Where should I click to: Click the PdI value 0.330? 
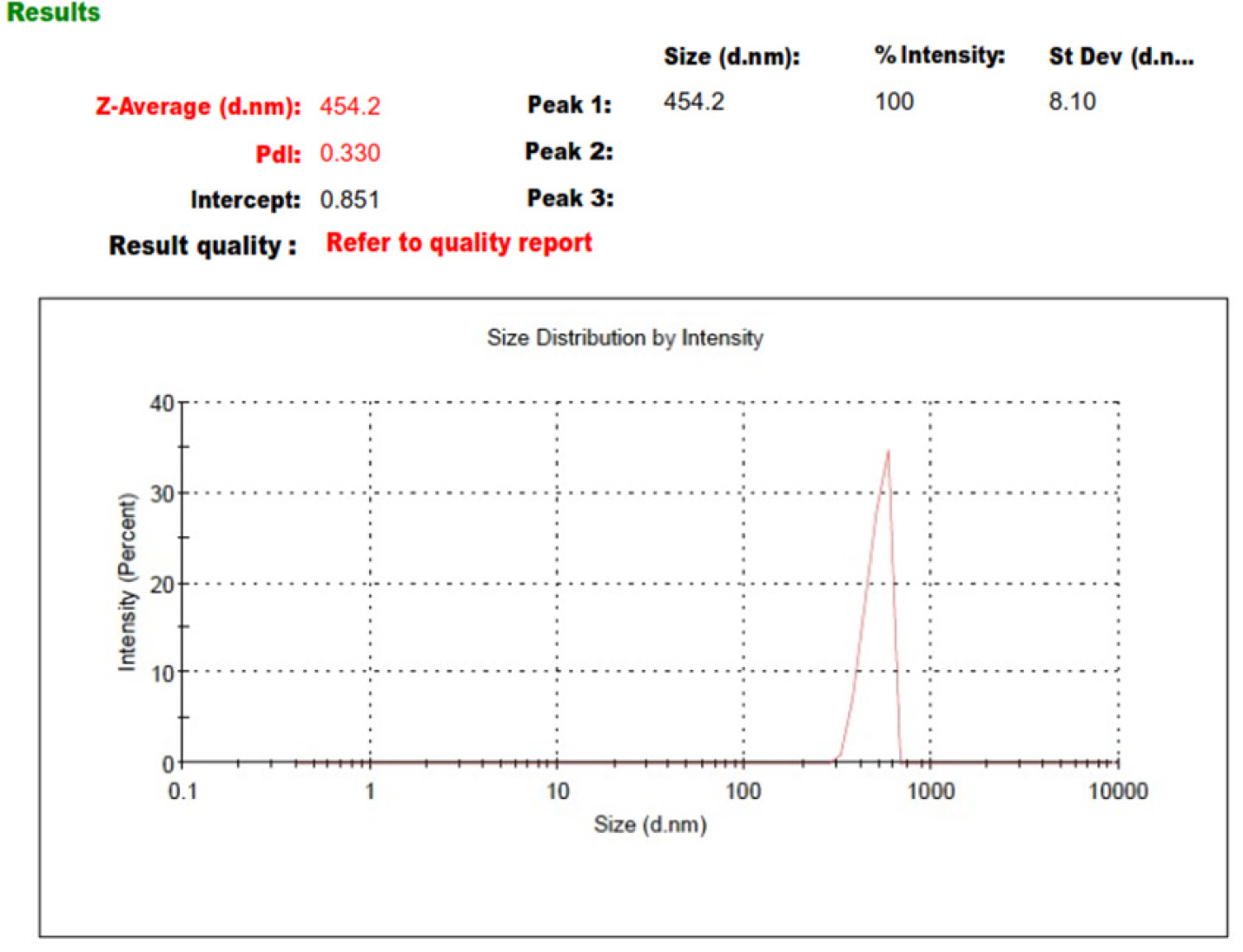(350, 153)
